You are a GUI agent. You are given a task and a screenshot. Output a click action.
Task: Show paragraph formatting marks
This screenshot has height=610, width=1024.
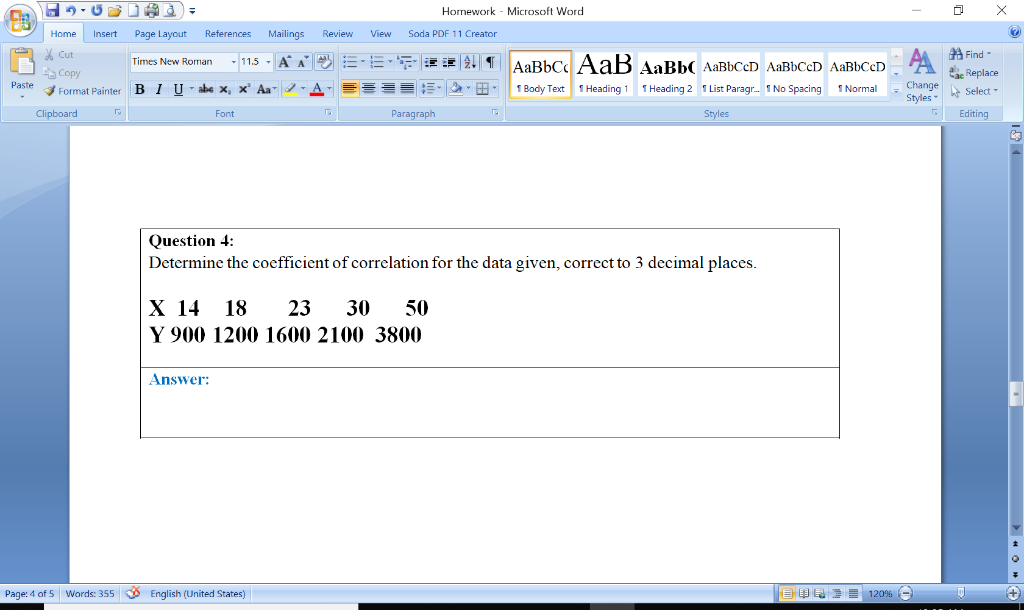click(488, 61)
